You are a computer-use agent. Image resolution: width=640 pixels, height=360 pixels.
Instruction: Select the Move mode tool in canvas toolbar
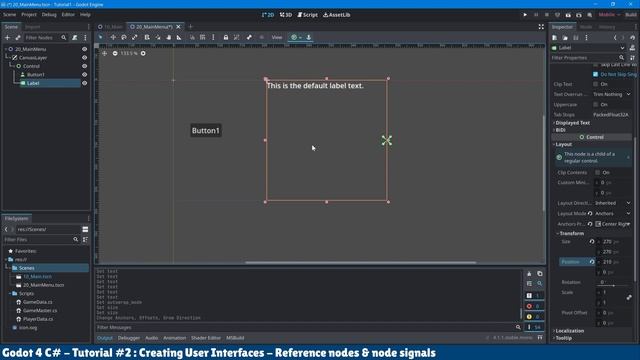pos(113,37)
